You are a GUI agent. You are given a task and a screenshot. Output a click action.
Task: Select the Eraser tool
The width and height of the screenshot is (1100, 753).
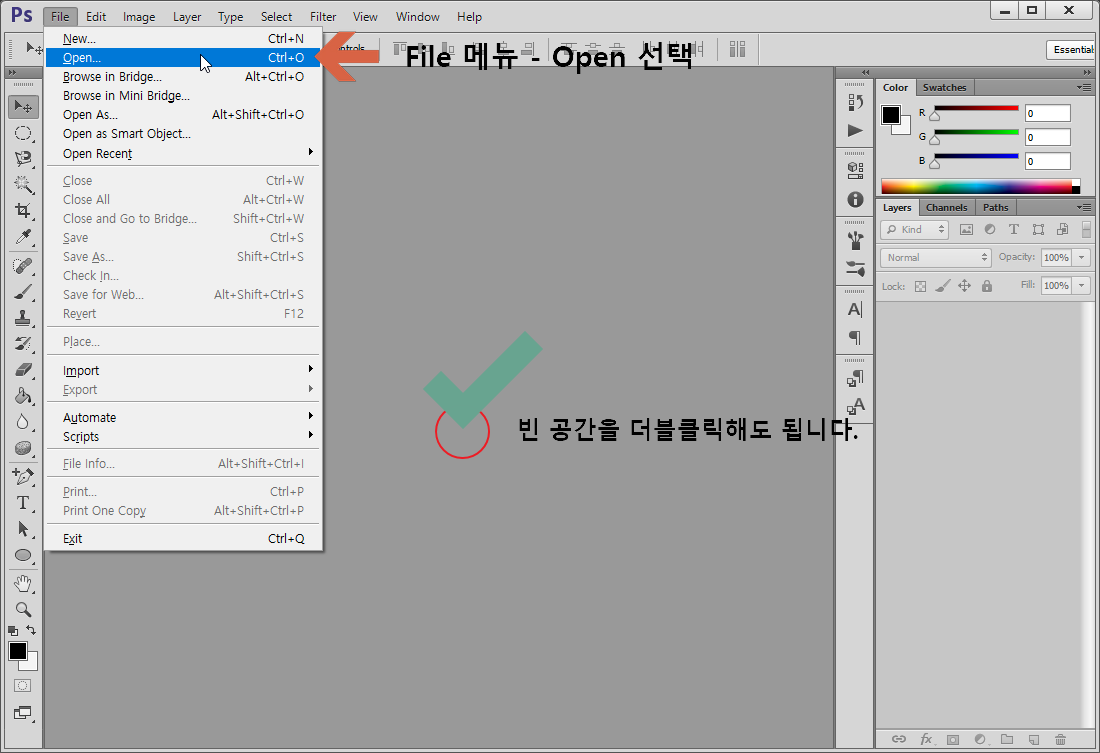click(23, 370)
